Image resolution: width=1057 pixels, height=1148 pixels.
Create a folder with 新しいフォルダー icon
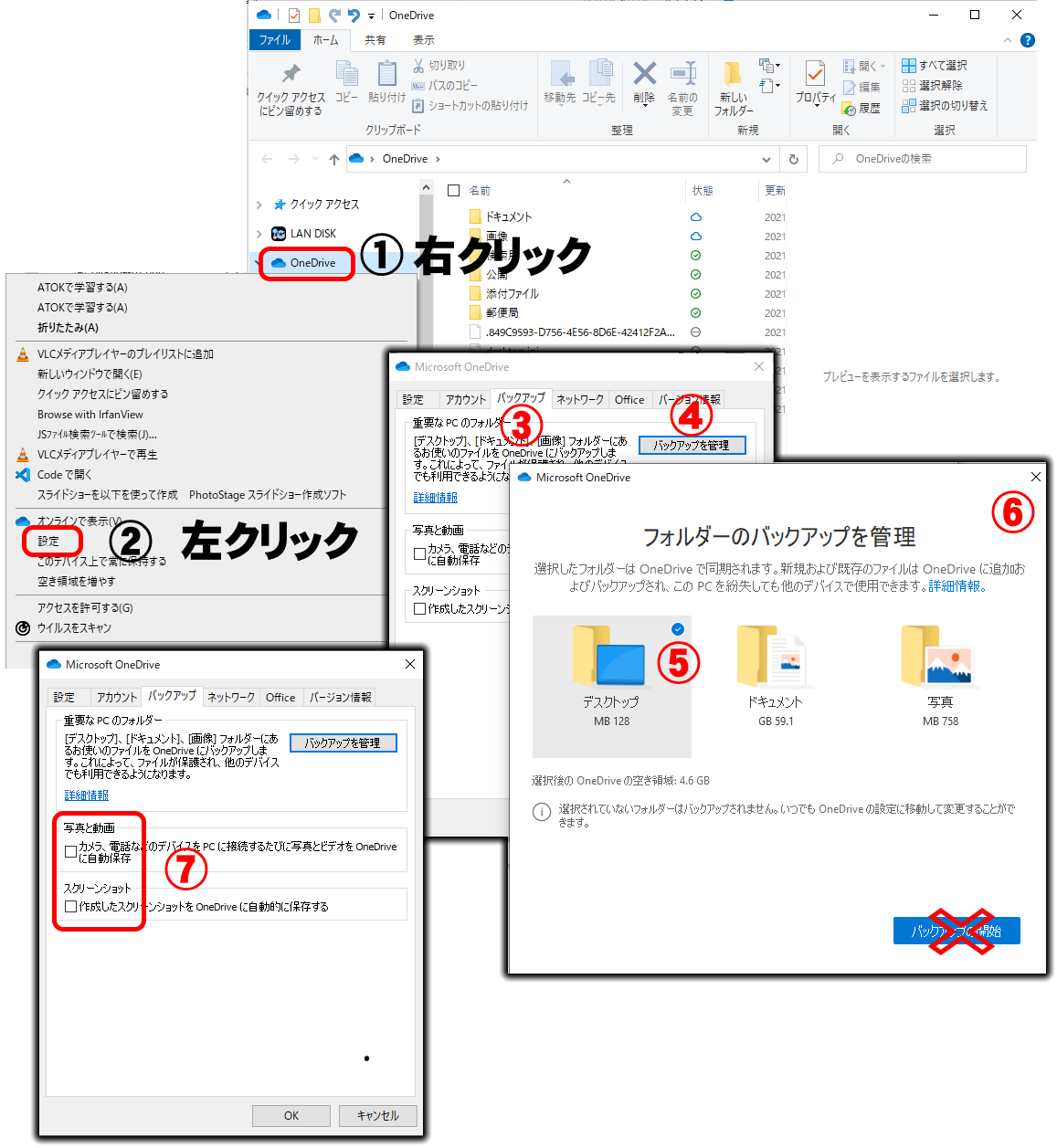[x=733, y=74]
